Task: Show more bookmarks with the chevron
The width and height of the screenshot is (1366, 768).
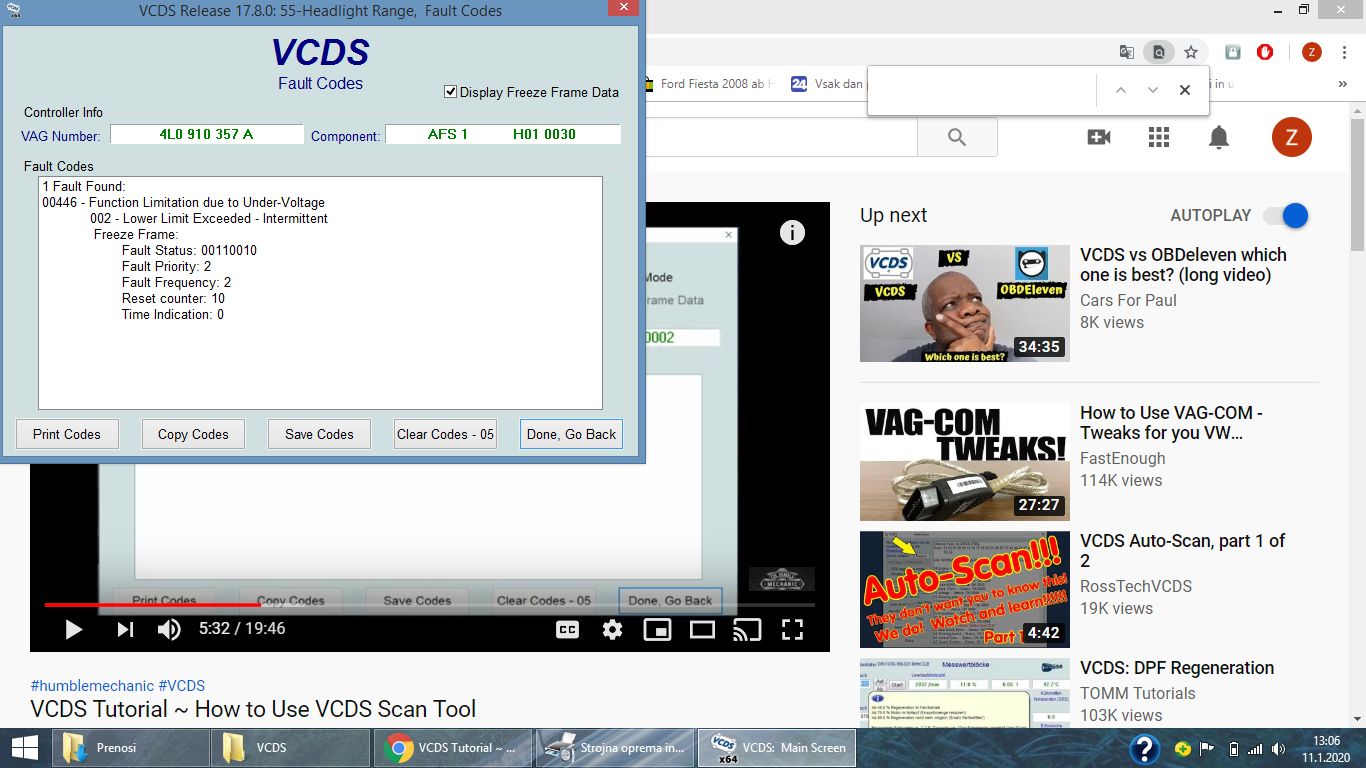Action: point(1343,85)
